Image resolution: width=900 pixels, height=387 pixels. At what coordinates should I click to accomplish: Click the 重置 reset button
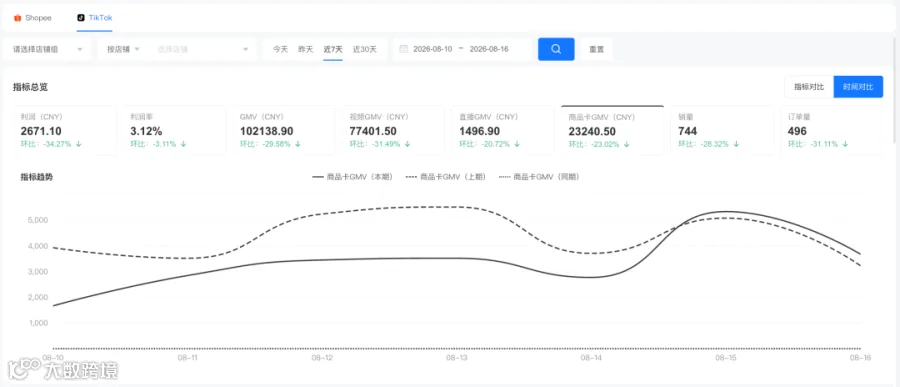point(596,49)
